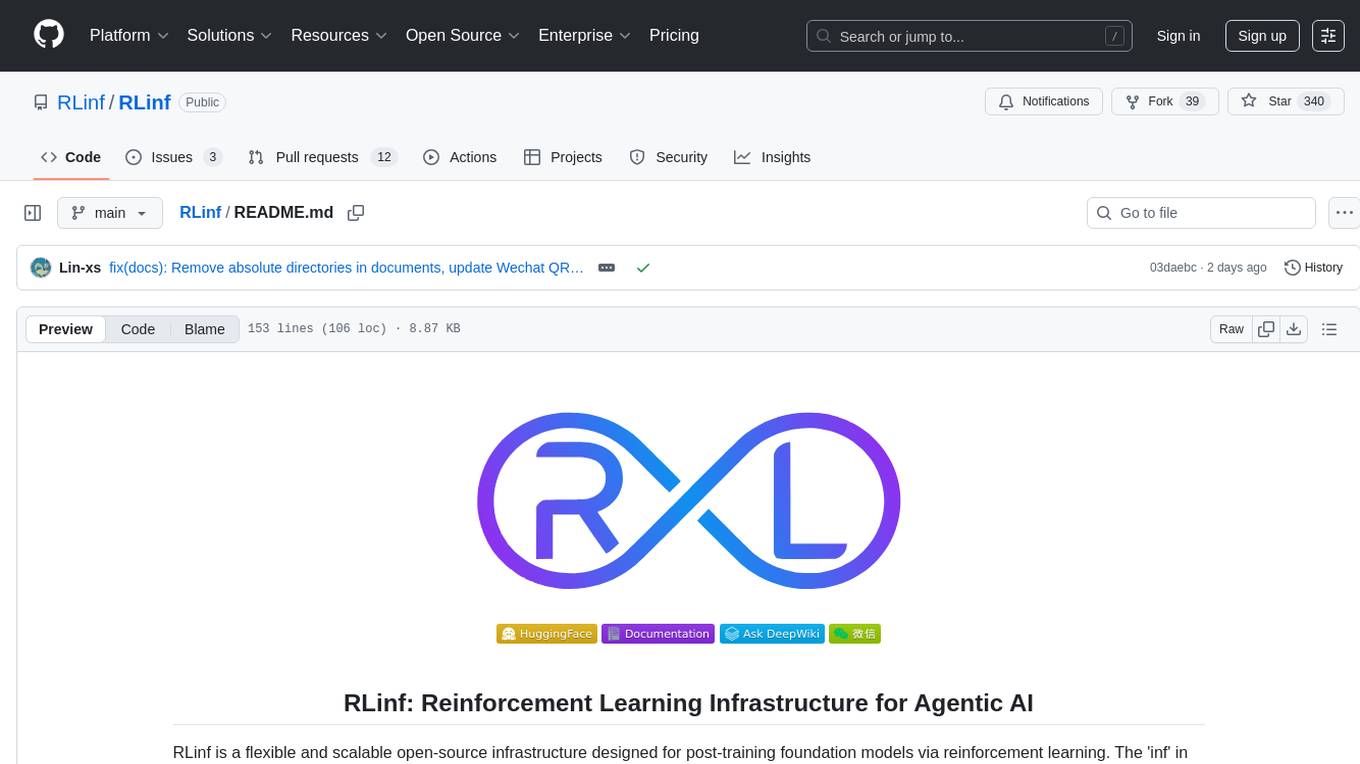Open the bold RLinf repository link
The height and width of the screenshot is (764, 1360).
[145, 102]
